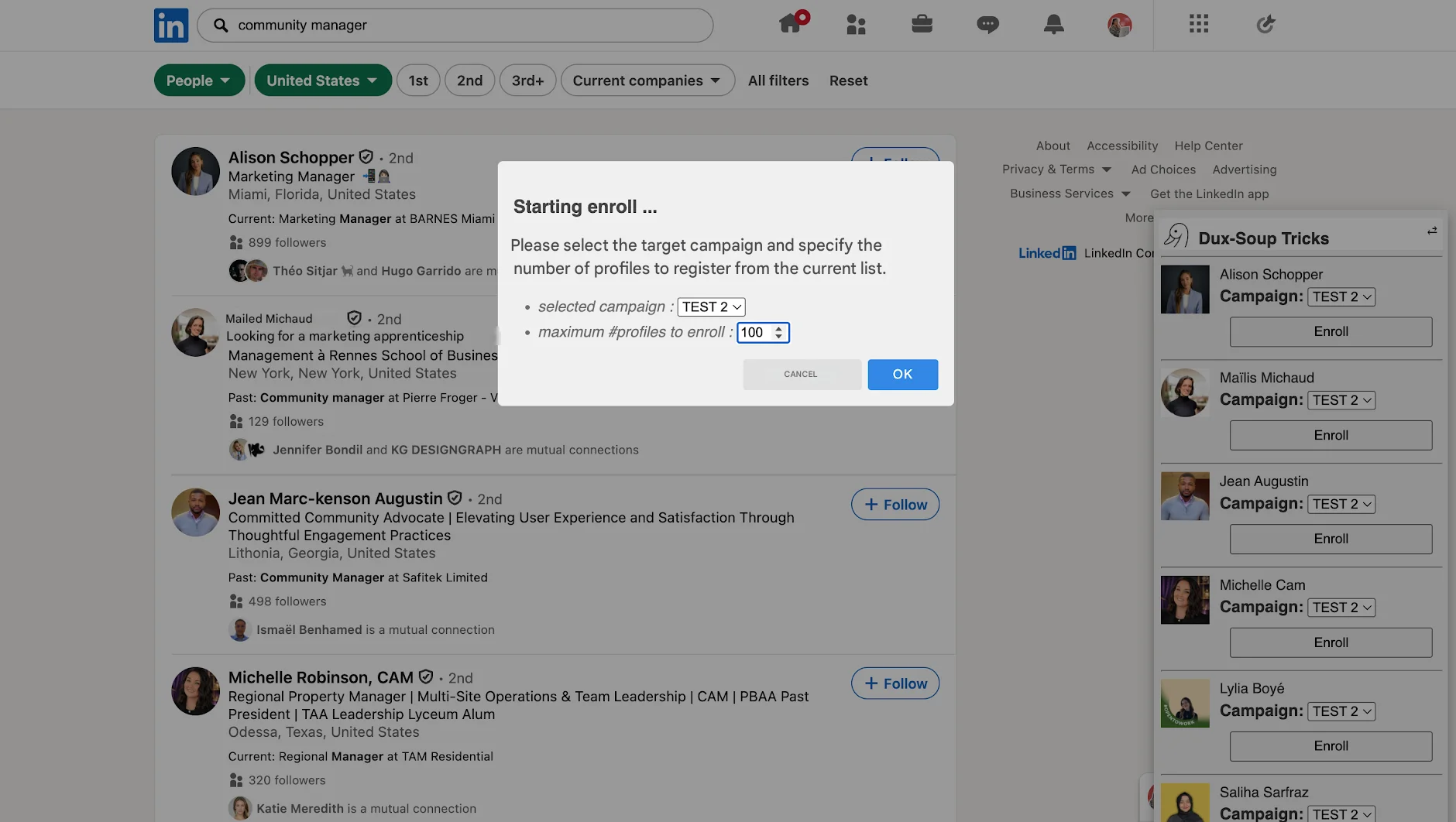Confirm enrollment with OK button
Screen dimensions: 1456x822
tap(902, 375)
